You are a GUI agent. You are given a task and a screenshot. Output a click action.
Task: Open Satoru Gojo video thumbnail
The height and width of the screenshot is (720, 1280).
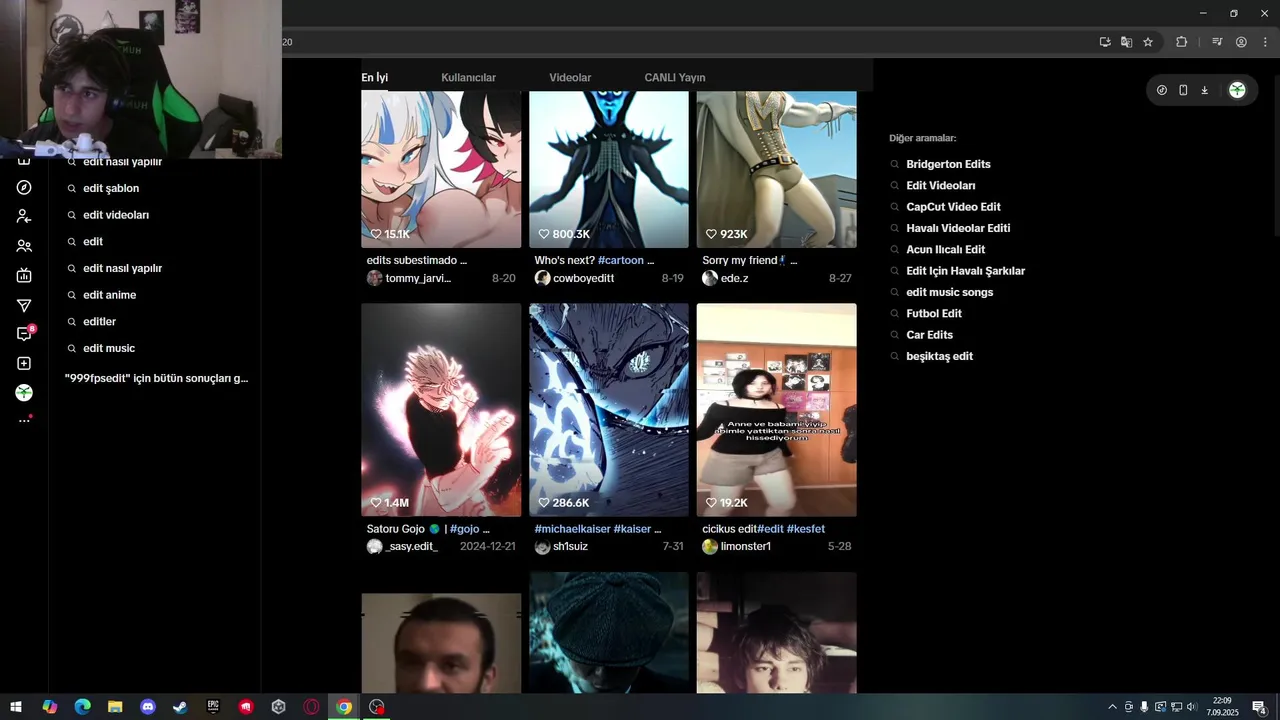pyautogui.click(x=441, y=410)
